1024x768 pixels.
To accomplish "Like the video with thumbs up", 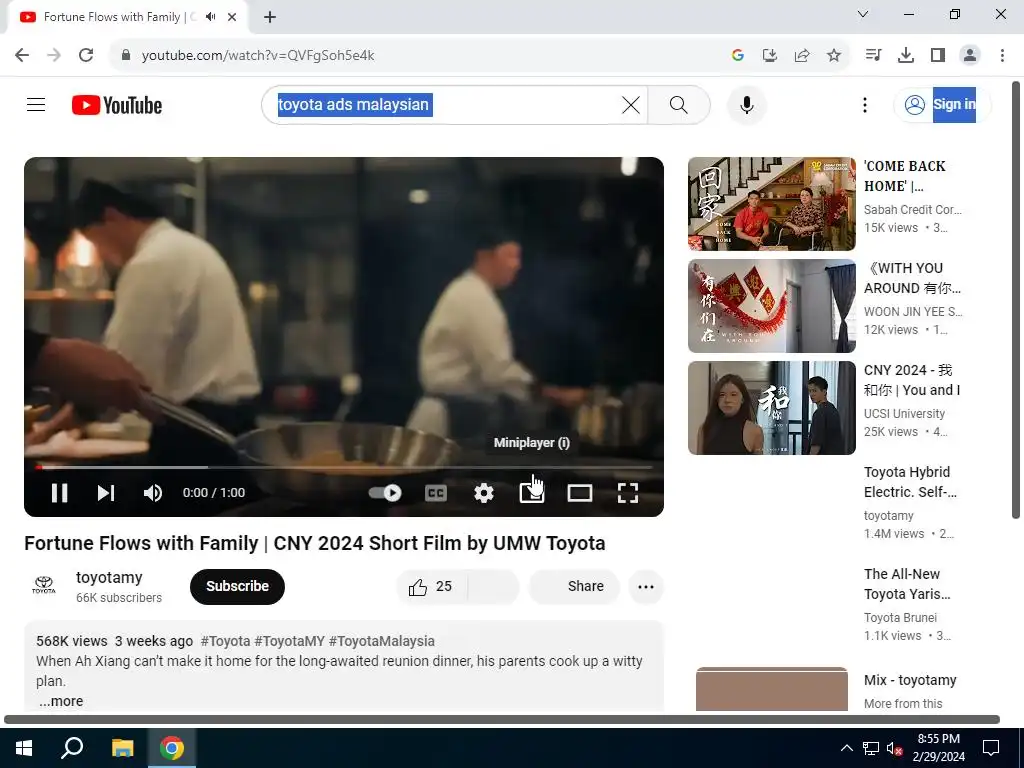I will click(430, 586).
